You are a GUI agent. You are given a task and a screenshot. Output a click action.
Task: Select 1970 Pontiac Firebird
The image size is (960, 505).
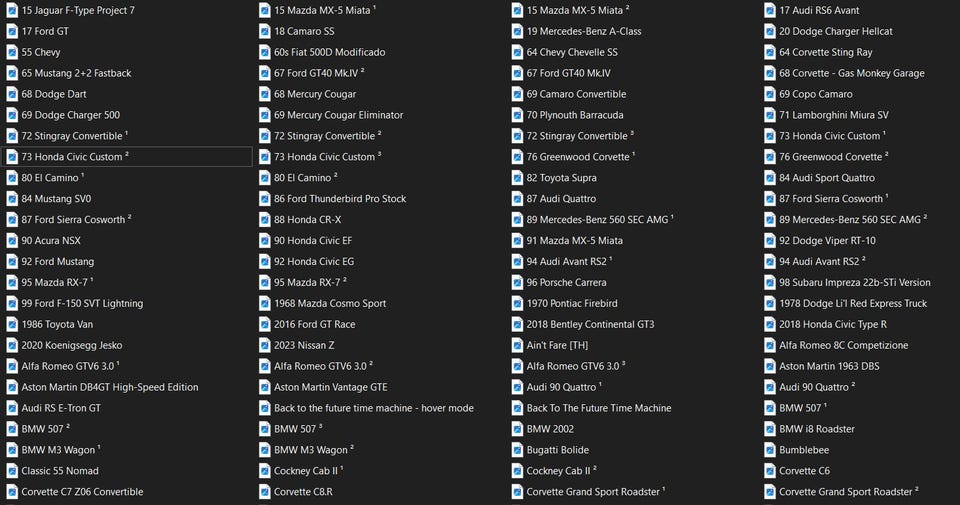572,304
